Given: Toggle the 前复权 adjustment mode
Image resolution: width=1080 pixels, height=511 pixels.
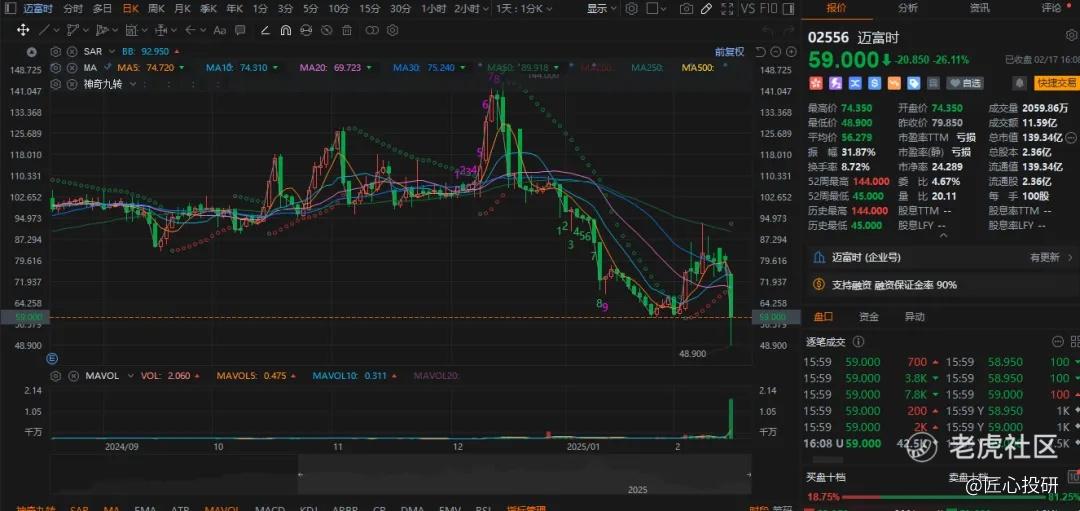Looking at the screenshot, I should (x=729, y=52).
